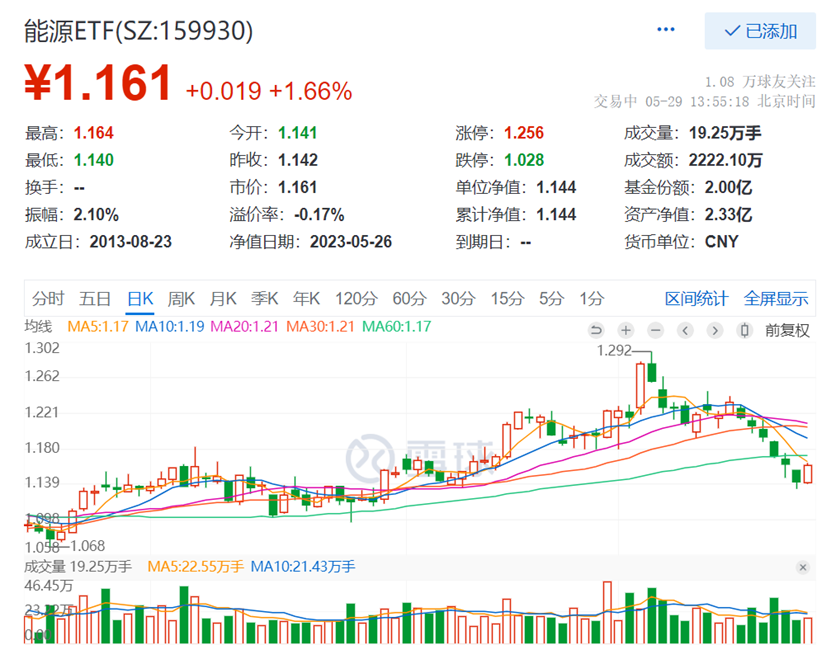Click the volume MA10:21.43万手 label
The height and width of the screenshot is (645, 831).
point(303,567)
